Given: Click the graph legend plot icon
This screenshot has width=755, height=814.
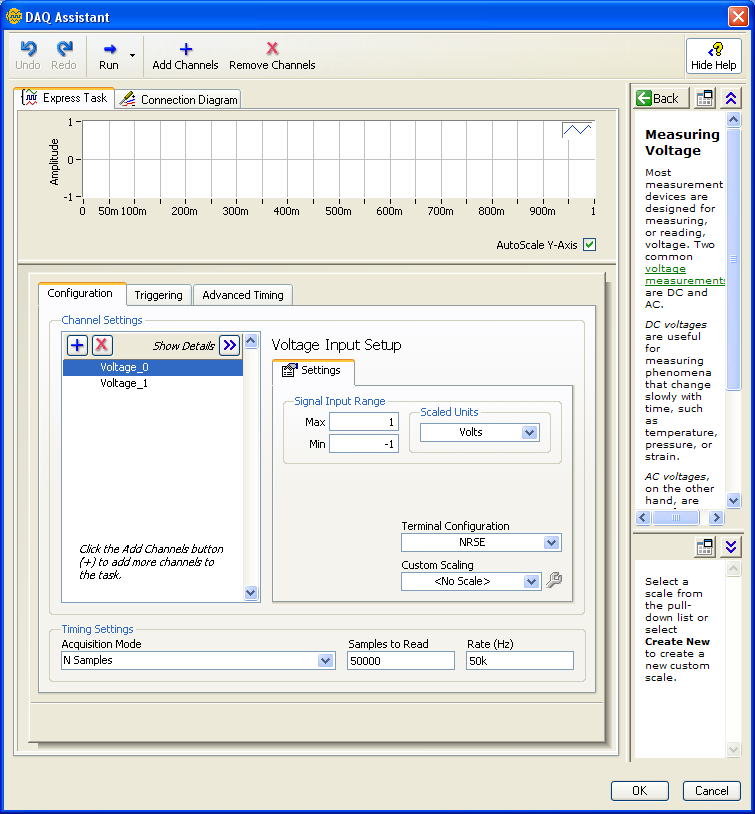Looking at the screenshot, I should point(577,130).
